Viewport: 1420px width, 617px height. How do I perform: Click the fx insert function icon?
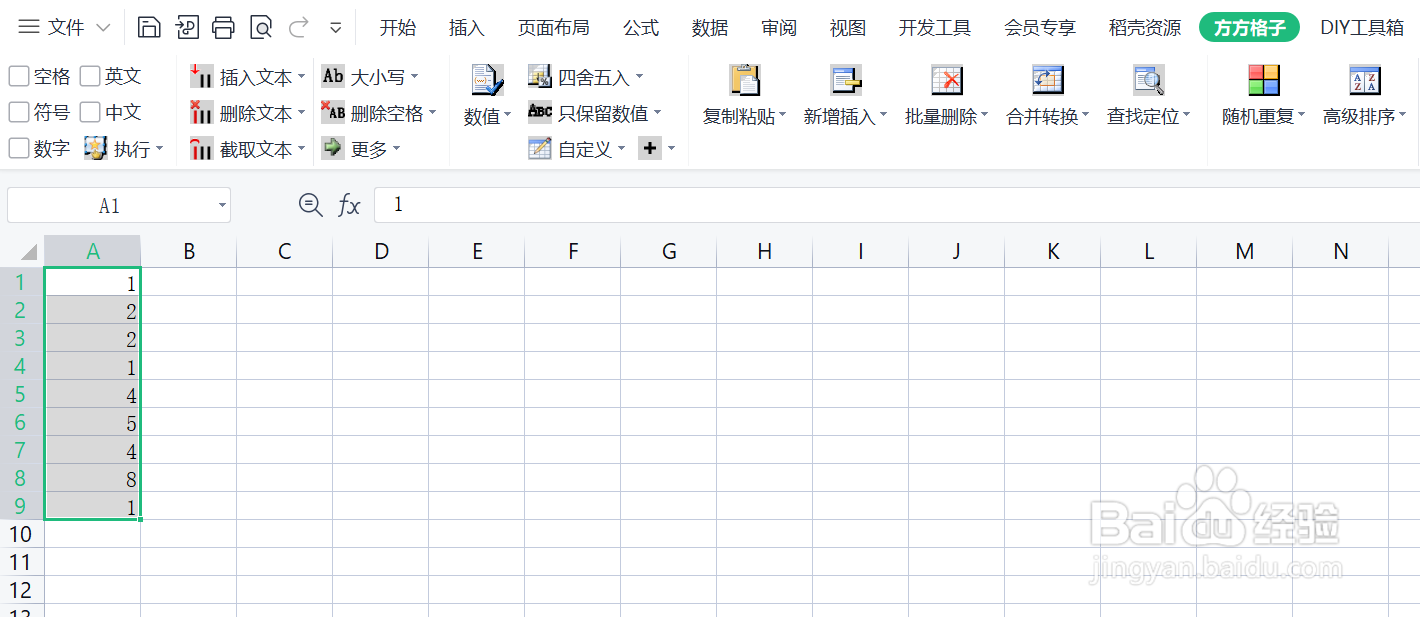click(x=349, y=205)
